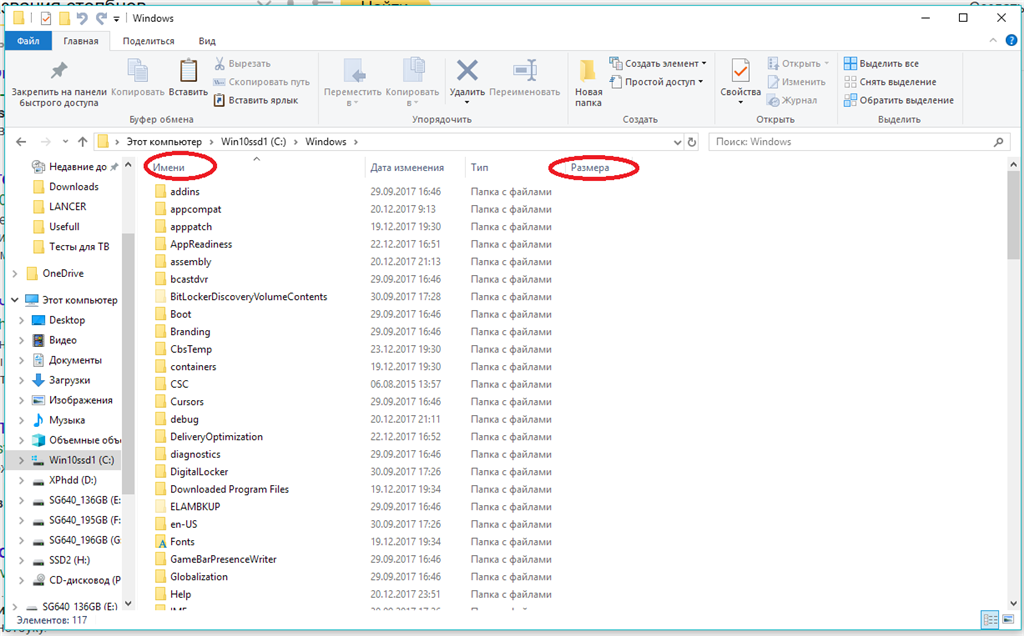Select the addins folder
Image resolution: width=1024 pixels, height=636 pixels.
[185, 191]
